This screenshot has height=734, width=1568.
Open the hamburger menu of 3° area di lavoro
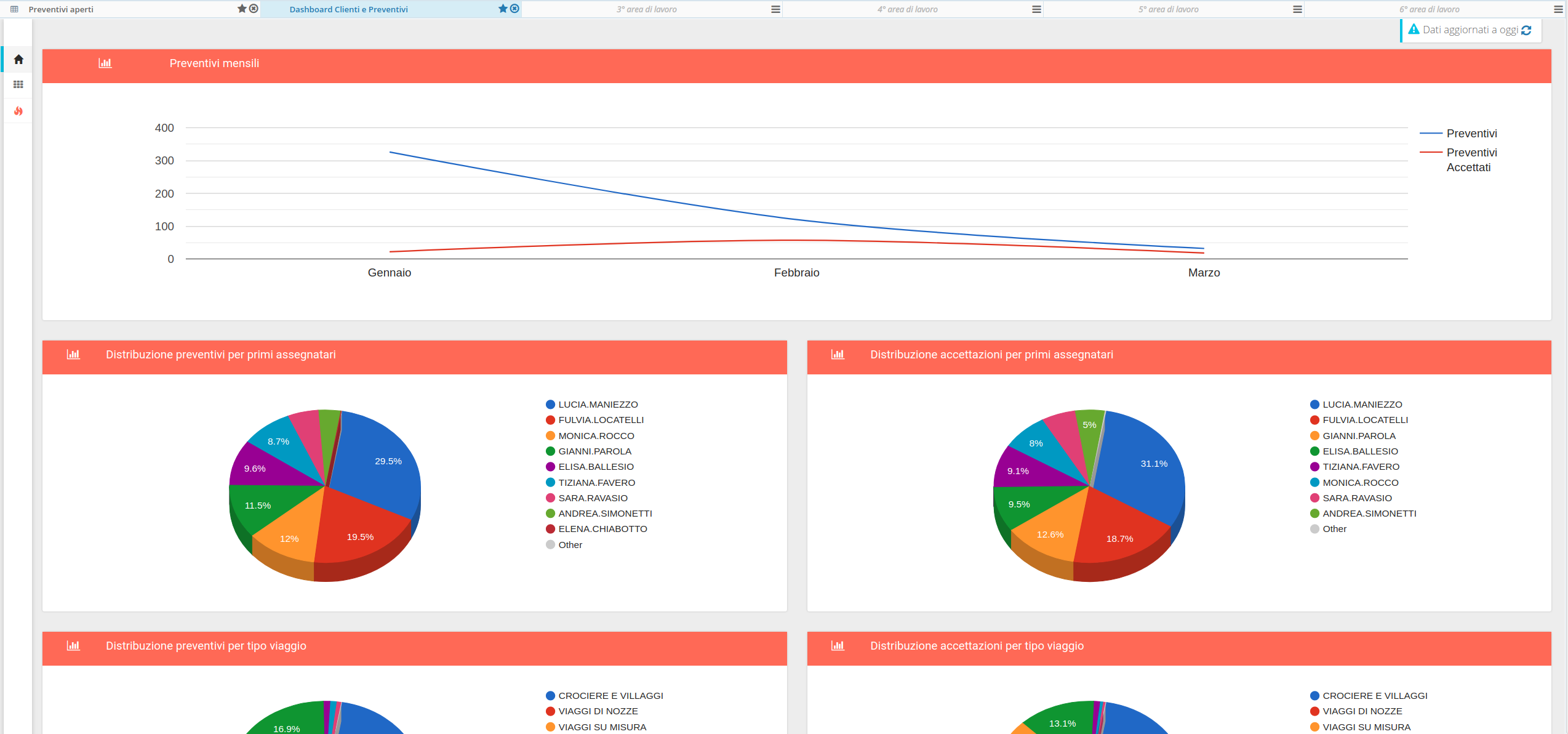[x=775, y=9]
